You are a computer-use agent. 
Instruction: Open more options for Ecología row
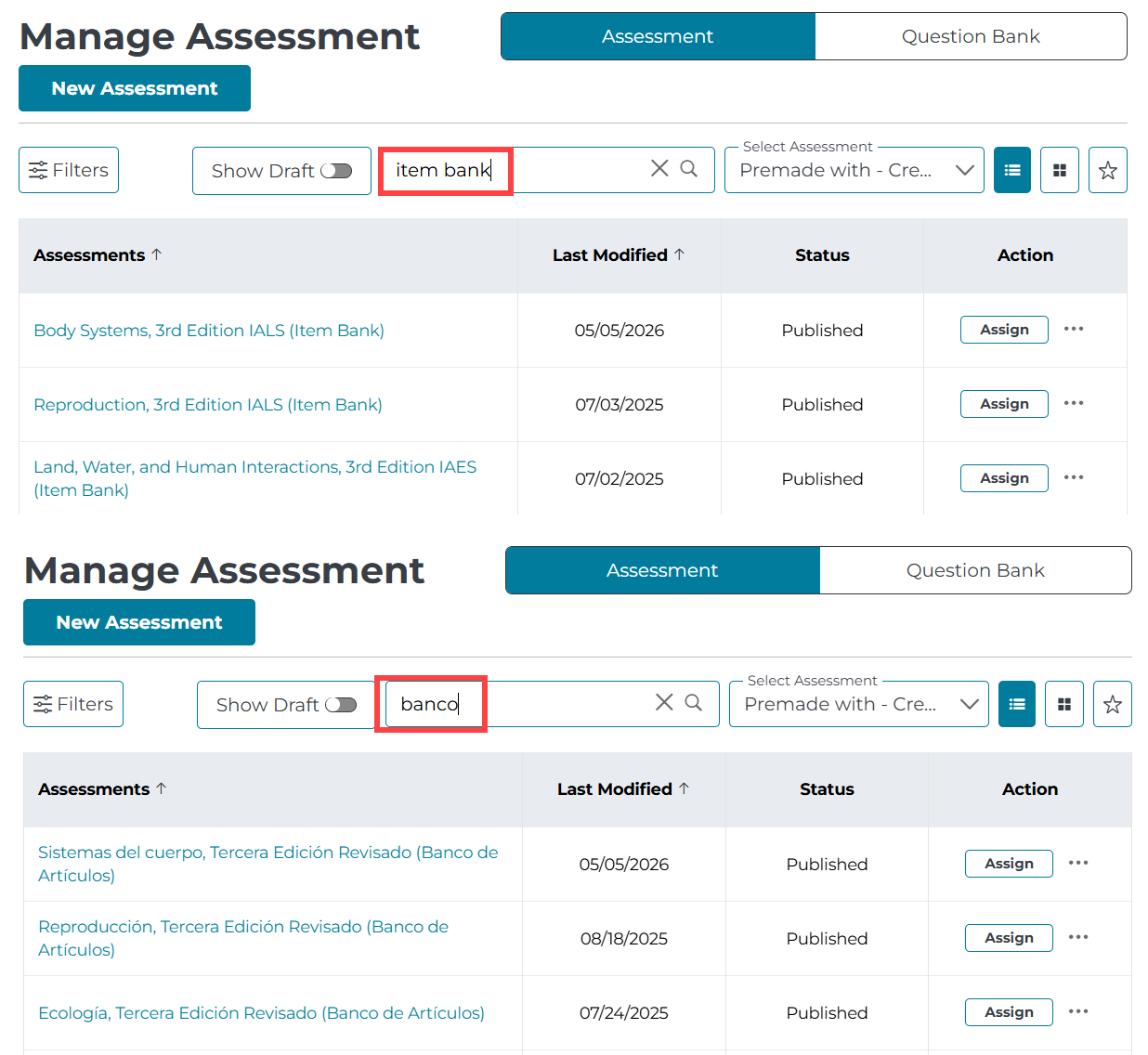(x=1078, y=1011)
